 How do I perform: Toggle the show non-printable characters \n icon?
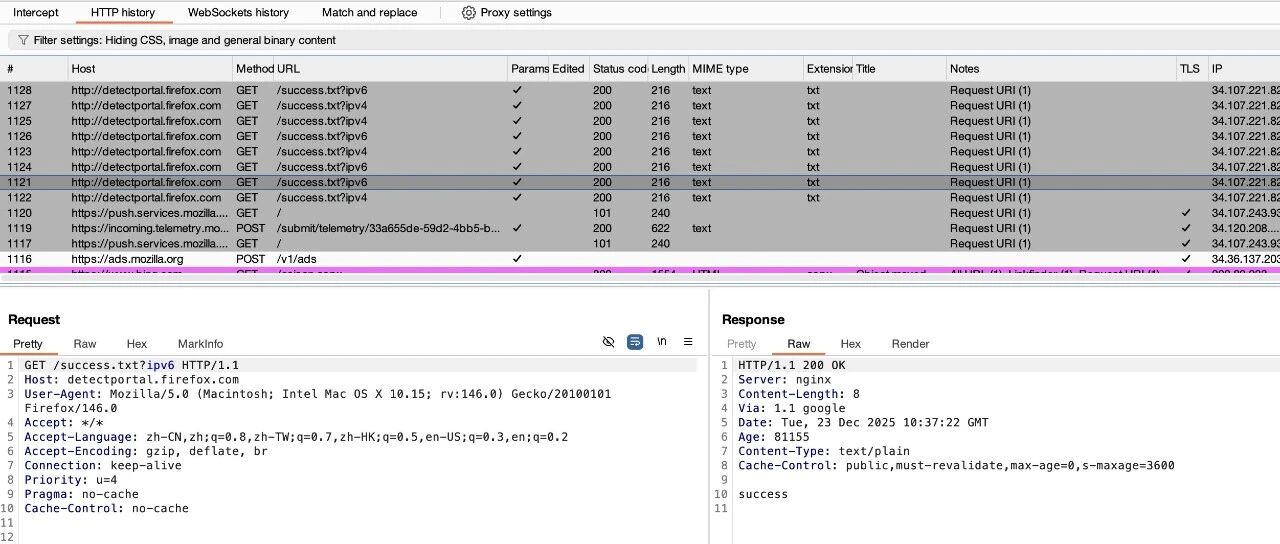click(662, 342)
